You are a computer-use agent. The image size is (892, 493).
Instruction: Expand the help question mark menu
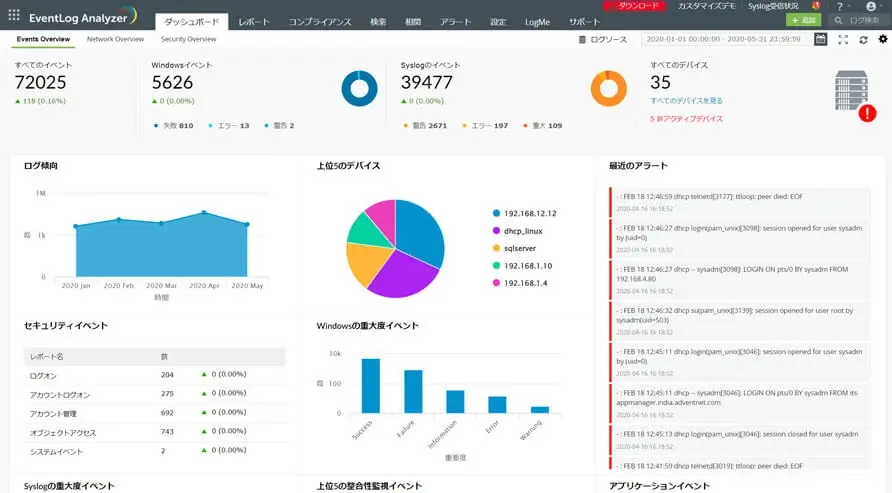[840, 6]
